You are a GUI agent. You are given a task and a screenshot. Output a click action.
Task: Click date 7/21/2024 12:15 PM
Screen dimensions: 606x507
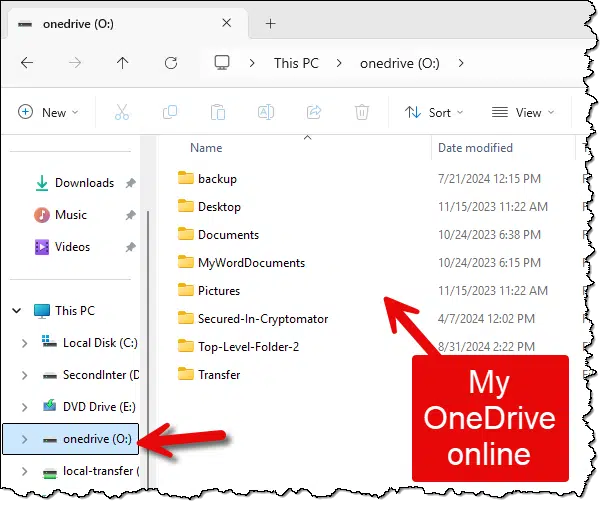point(489,179)
